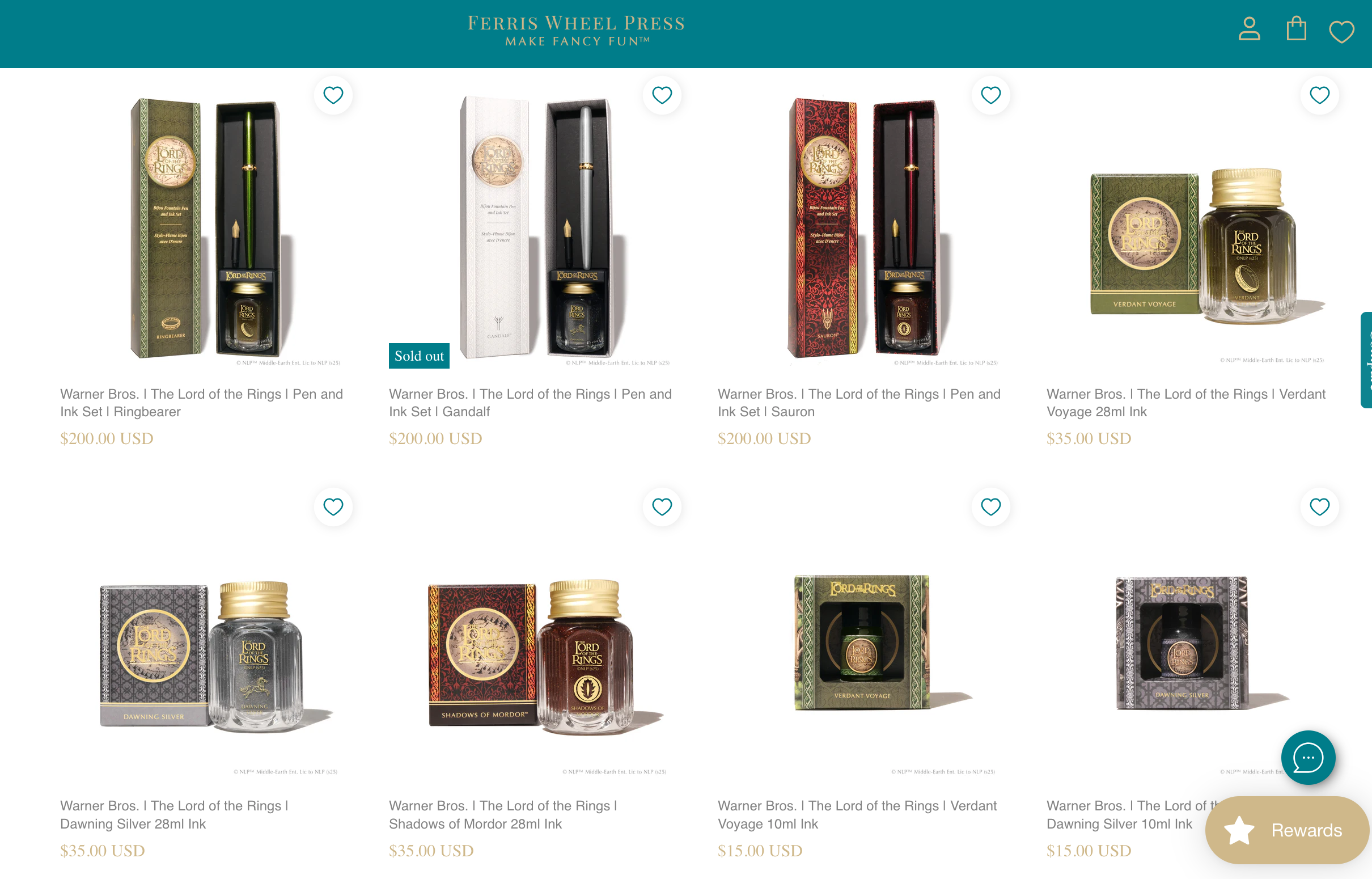Favorite the Sauron Pen and Ink Set
Viewport: 1372px width, 879px height.
point(990,95)
